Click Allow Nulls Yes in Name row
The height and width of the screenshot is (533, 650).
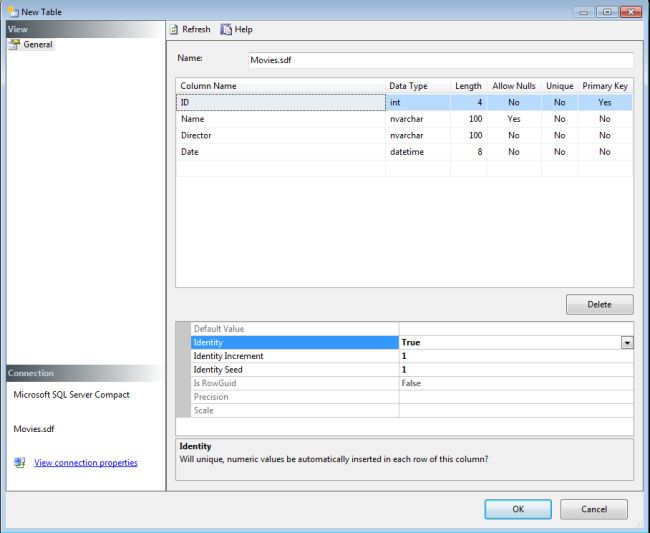(514, 119)
